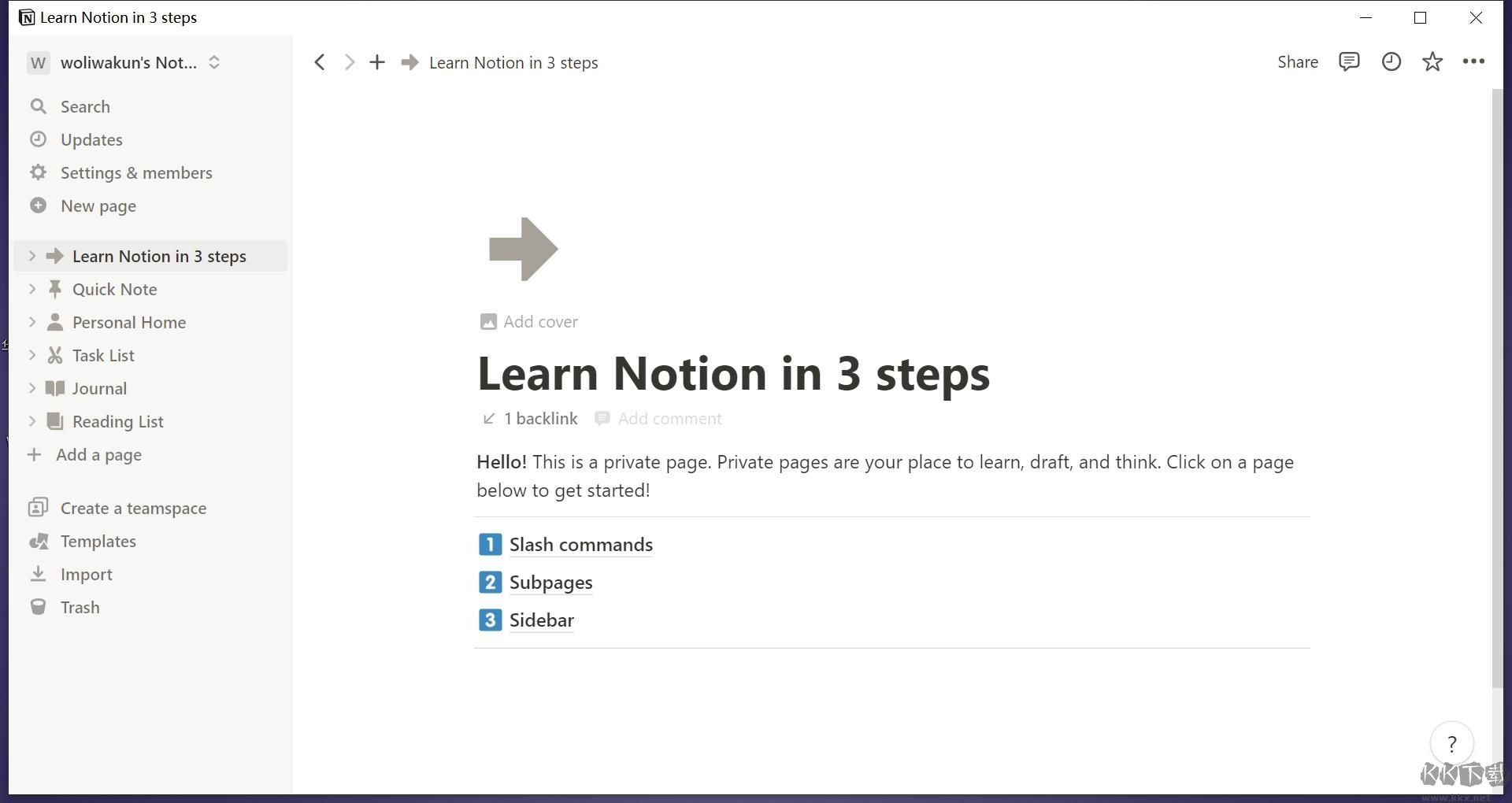Expand the Task List page tree
Screen dimensions: 1512x803
click(32, 355)
